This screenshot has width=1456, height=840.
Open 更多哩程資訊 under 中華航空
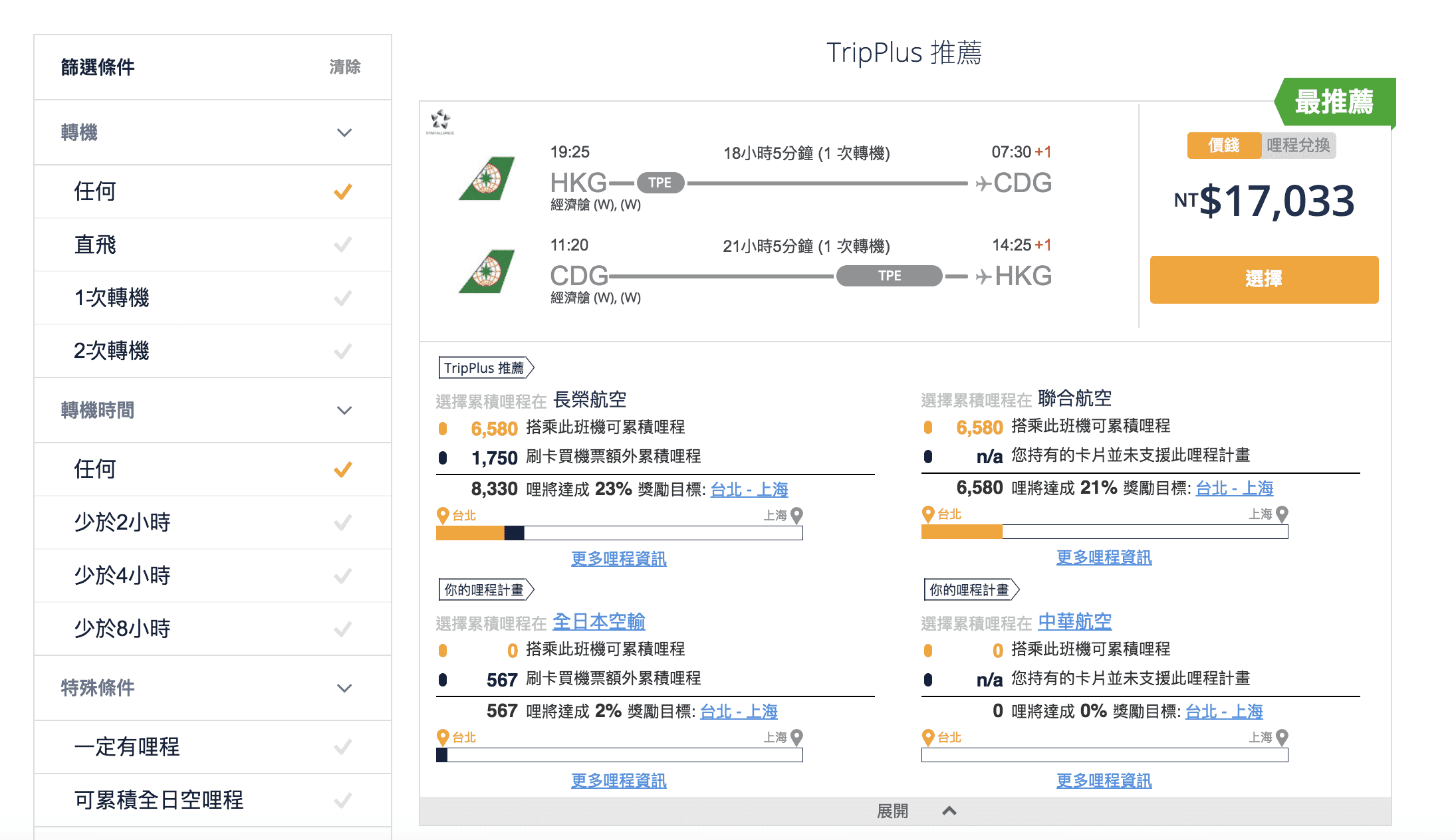coord(1104,781)
